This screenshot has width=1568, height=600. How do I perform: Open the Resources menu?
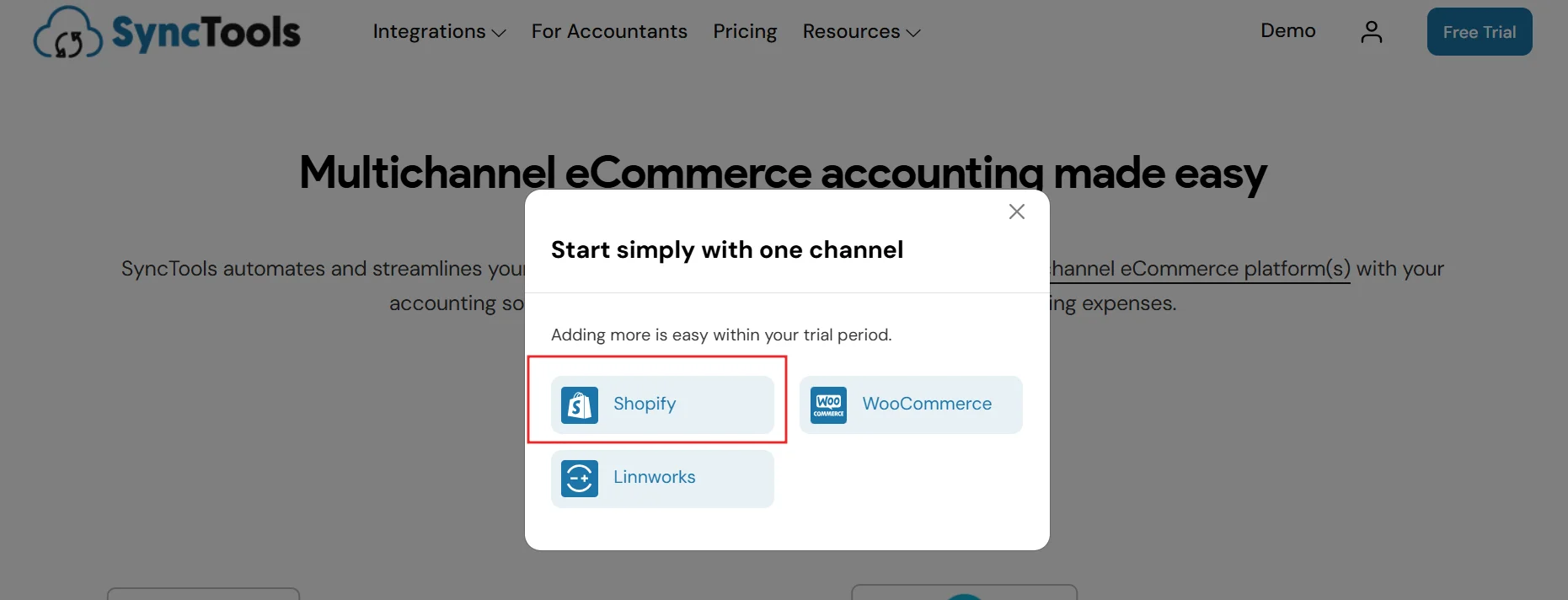click(x=851, y=32)
